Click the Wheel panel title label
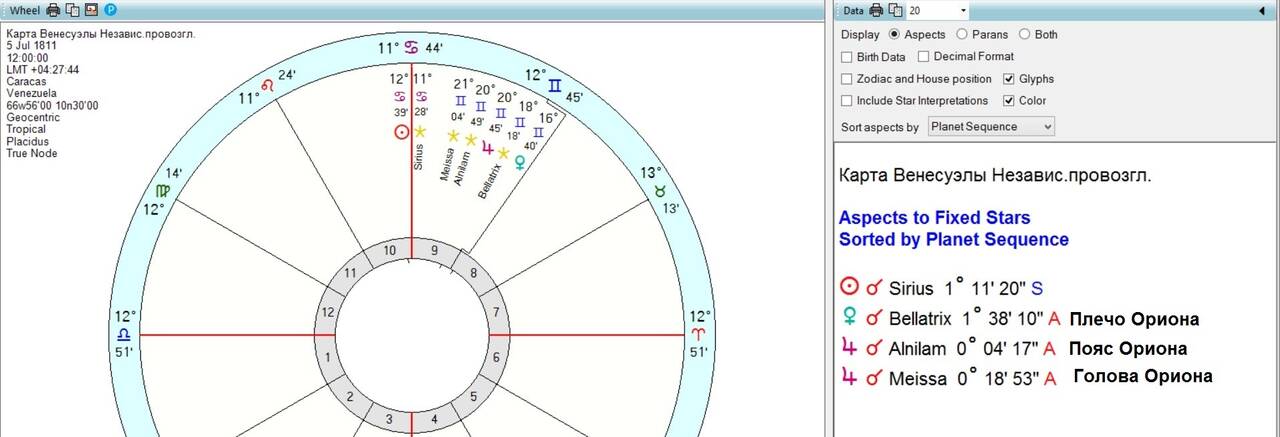 click(x=24, y=10)
